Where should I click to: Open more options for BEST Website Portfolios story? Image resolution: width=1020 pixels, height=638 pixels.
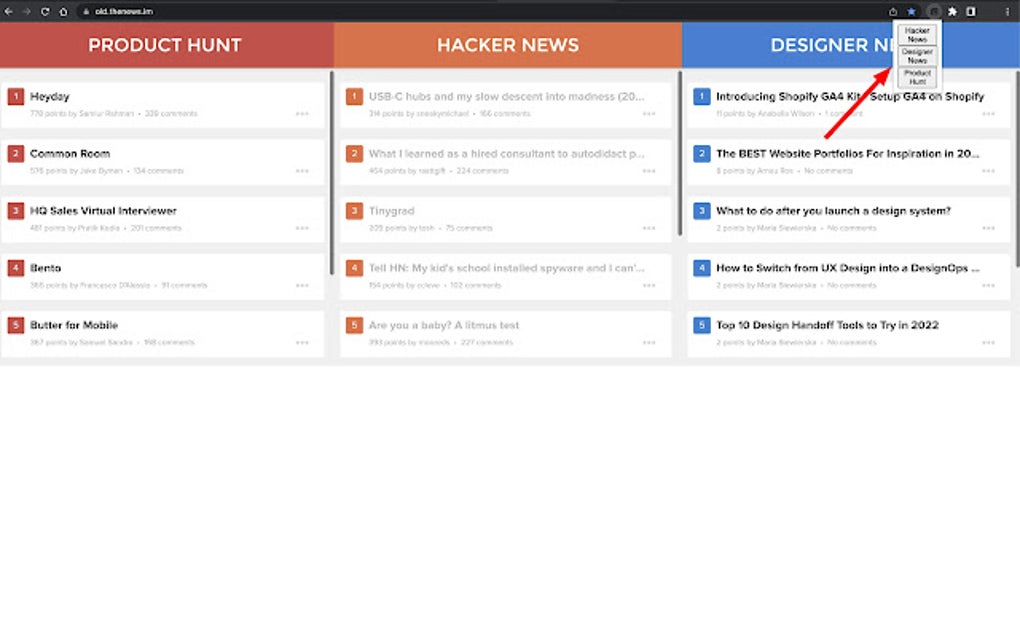coord(989,171)
